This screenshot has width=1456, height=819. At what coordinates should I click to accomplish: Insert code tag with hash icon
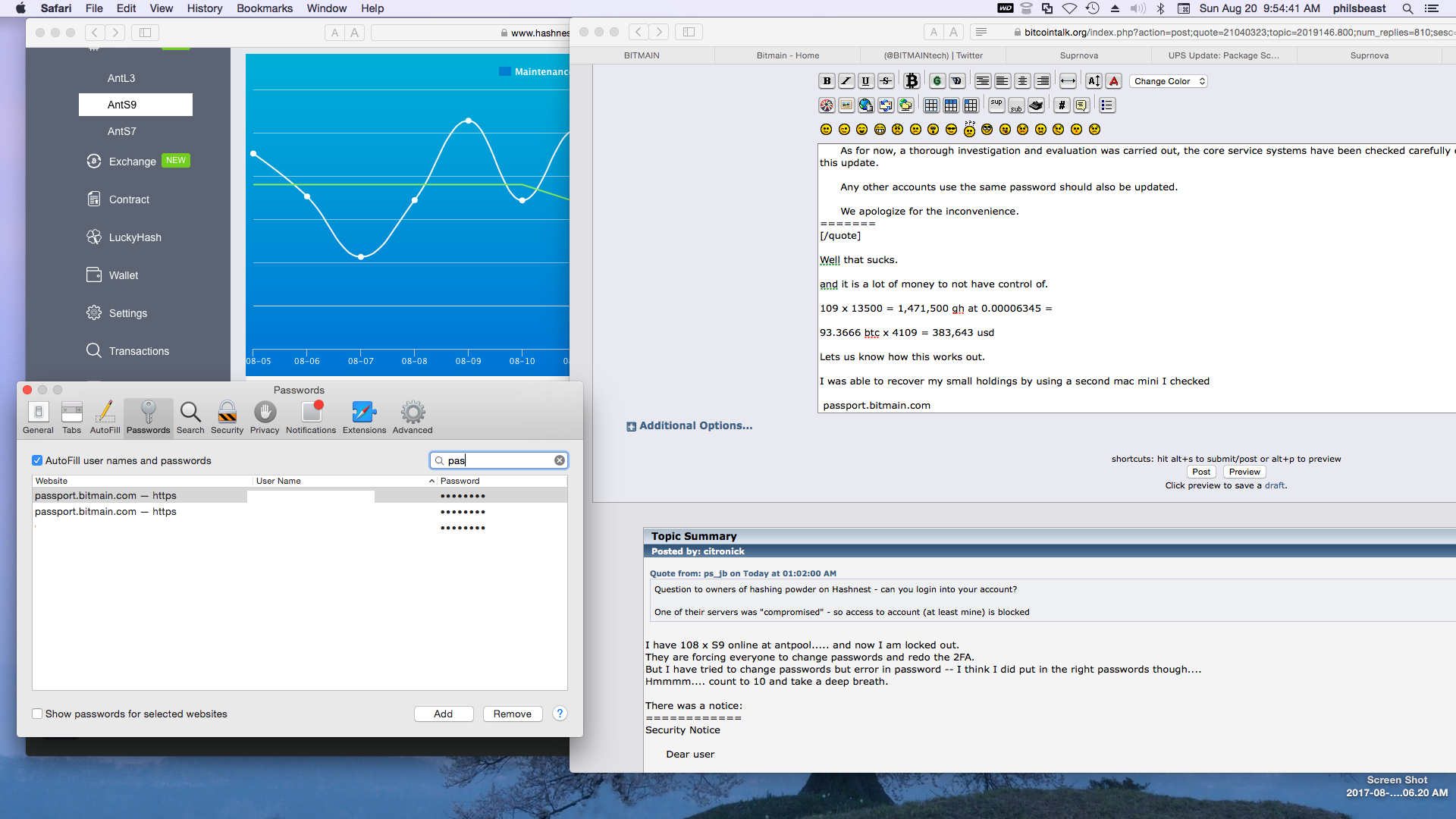pos(1062,105)
